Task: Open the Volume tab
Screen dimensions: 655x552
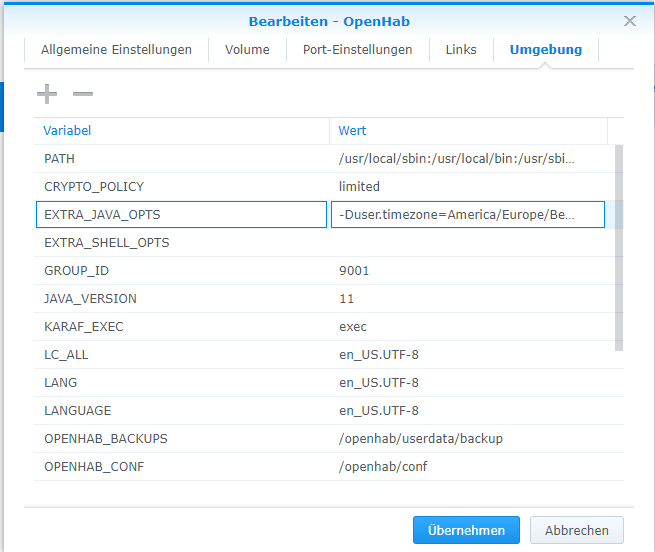Action: (x=246, y=50)
